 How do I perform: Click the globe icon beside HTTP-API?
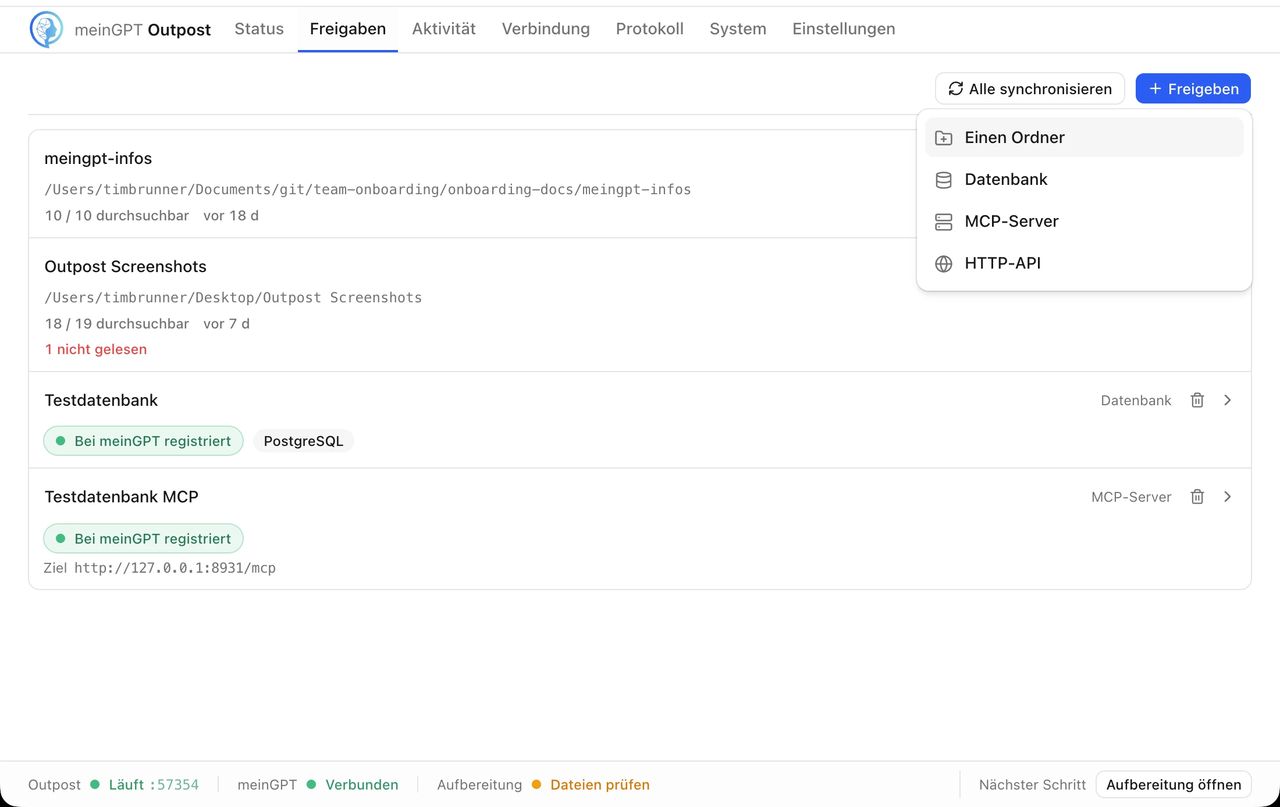943,264
